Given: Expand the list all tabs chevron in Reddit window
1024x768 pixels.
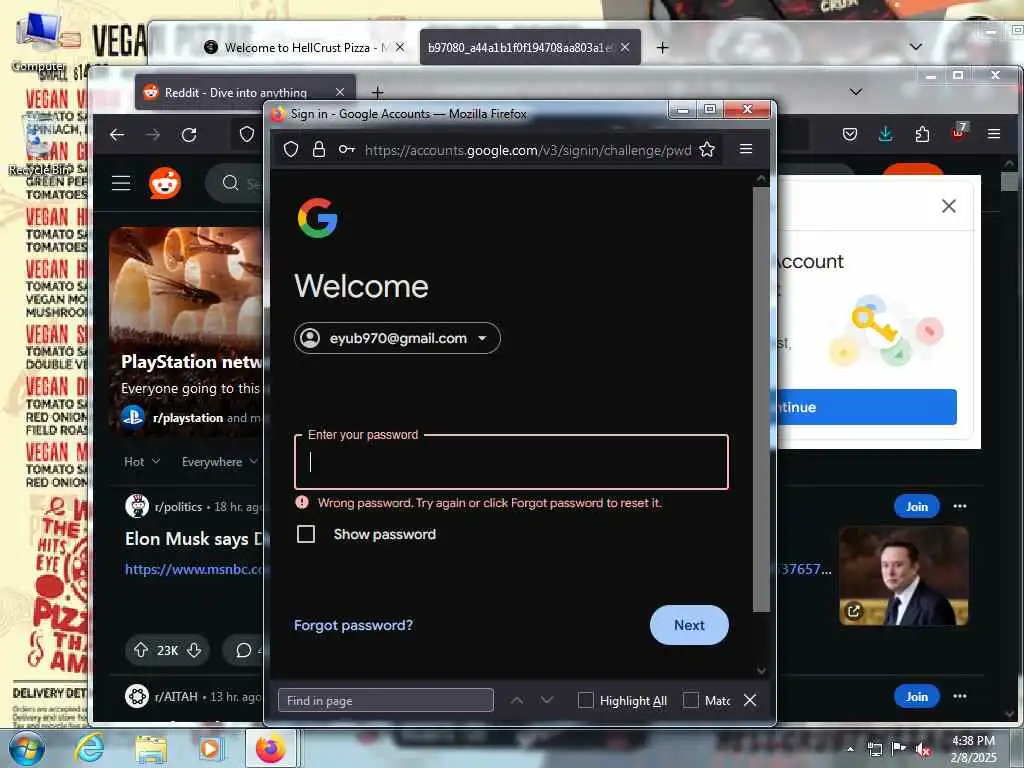Looking at the screenshot, I should pyautogui.click(x=856, y=91).
